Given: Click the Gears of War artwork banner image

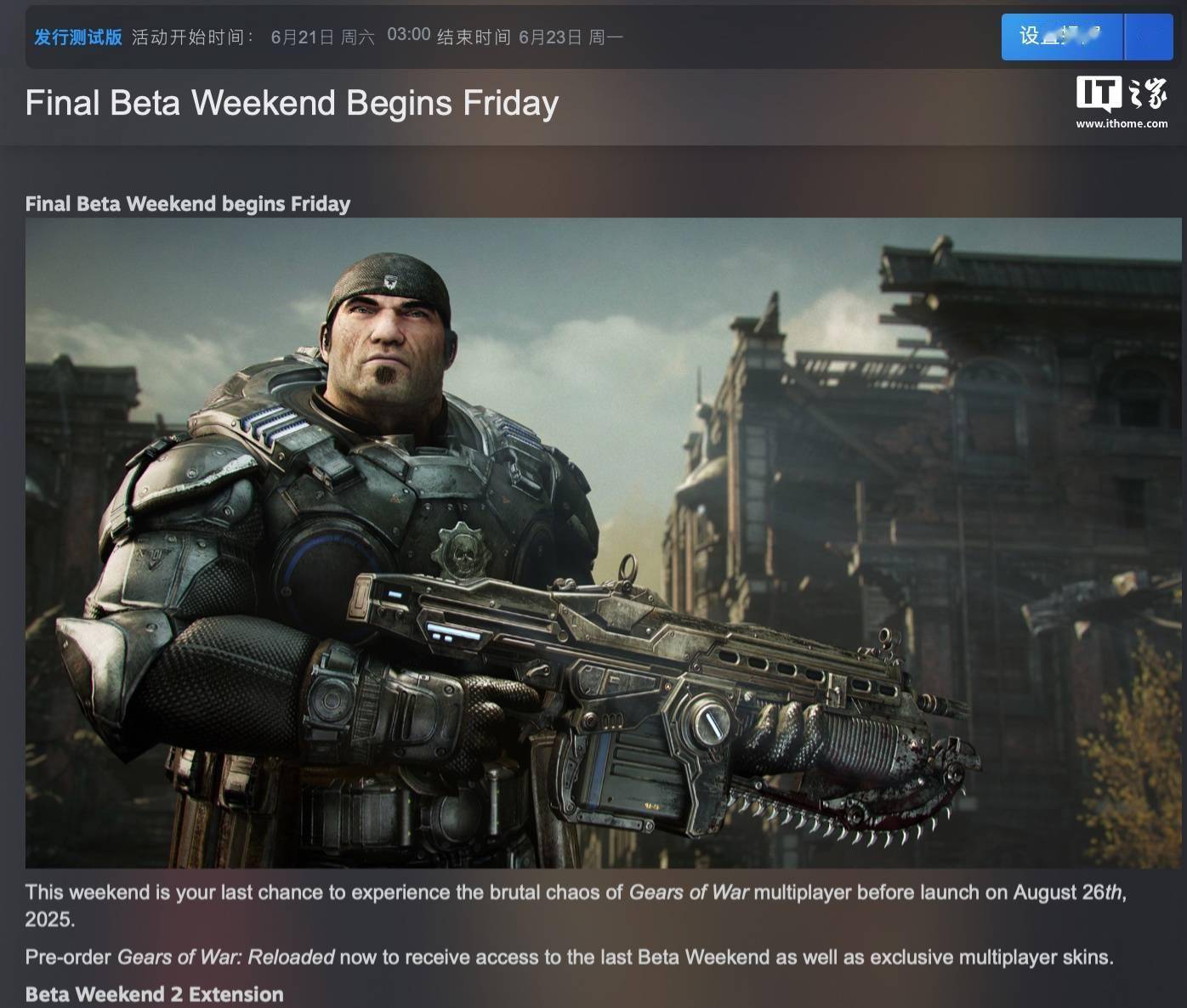Looking at the screenshot, I should pyautogui.click(x=604, y=543).
